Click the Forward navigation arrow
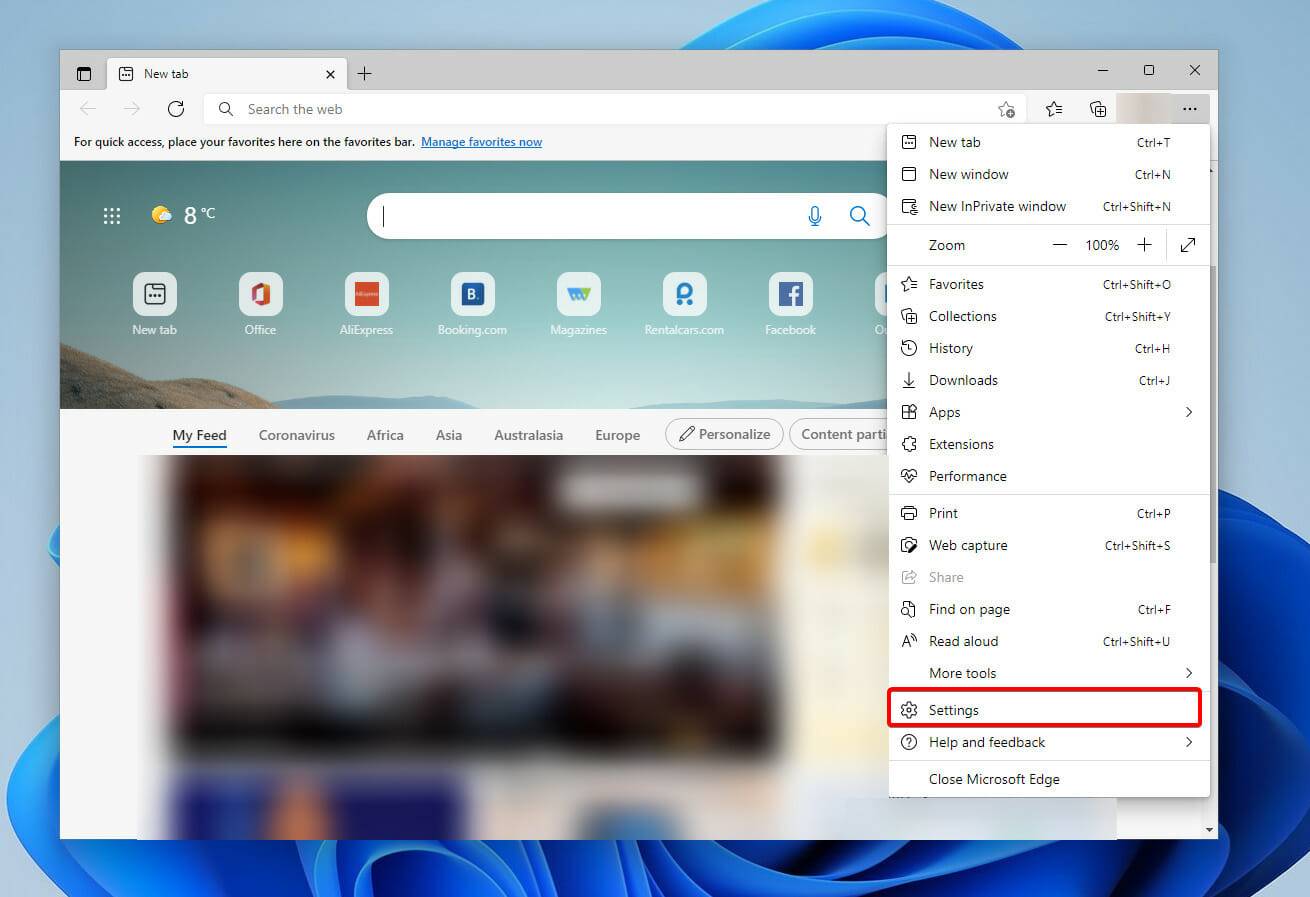Screen dimensions: 1310x897 pyautogui.click(x=132, y=109)
